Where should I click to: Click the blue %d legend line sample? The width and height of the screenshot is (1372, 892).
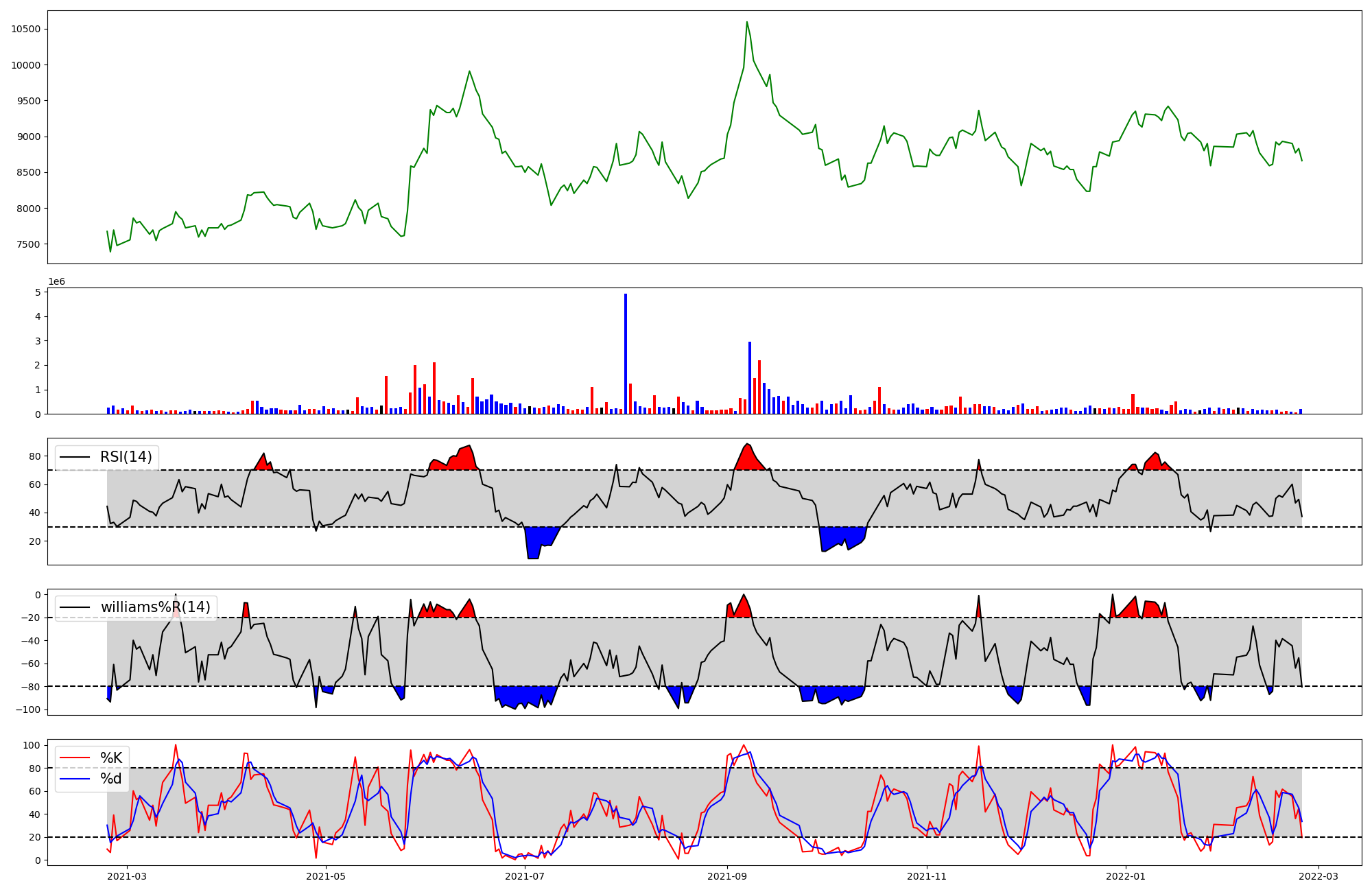click(75, 779)
